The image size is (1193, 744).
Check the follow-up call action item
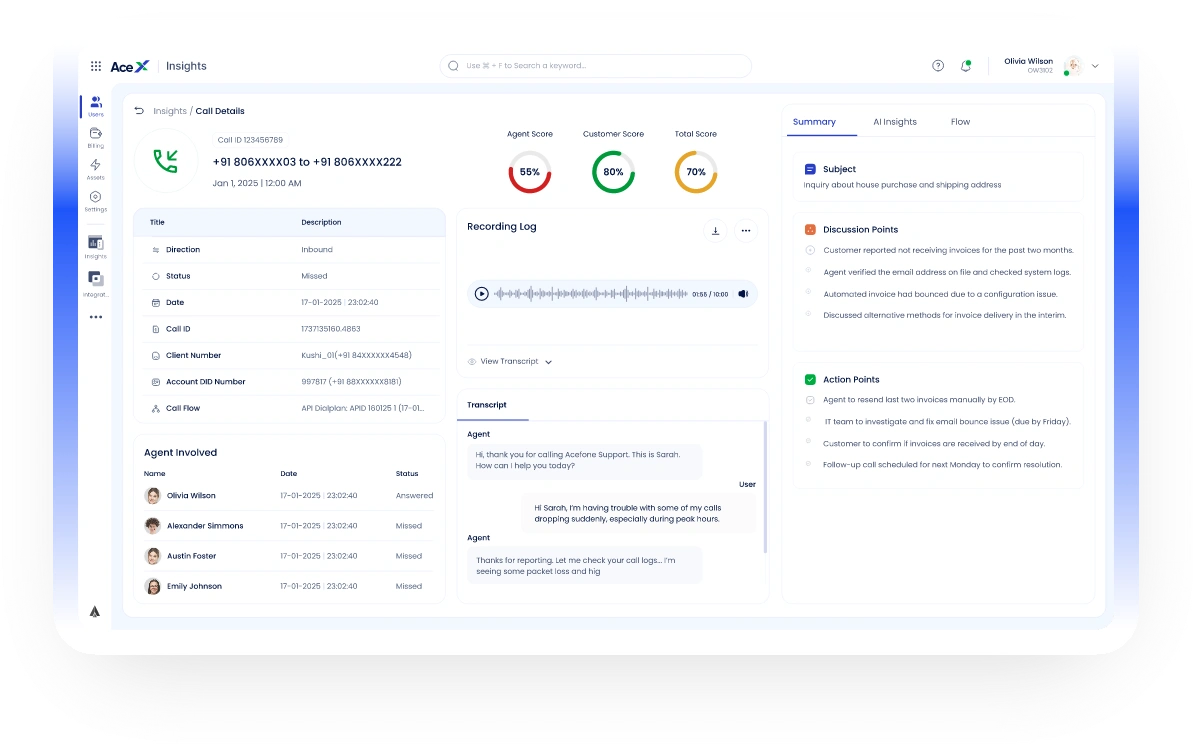click(809, 463)
